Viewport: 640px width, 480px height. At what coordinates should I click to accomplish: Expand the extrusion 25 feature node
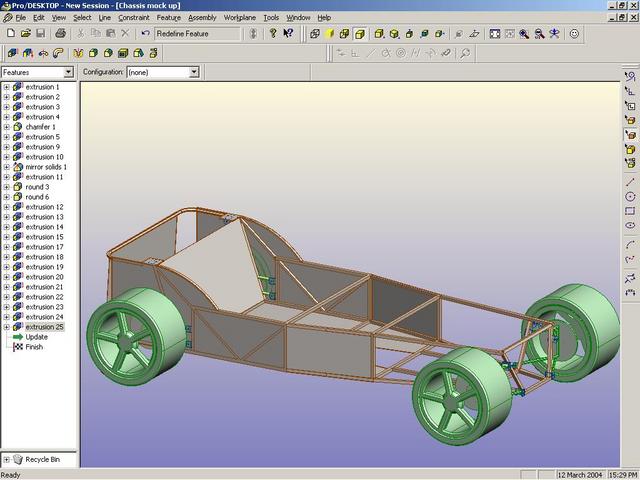(x=7, y=327)
